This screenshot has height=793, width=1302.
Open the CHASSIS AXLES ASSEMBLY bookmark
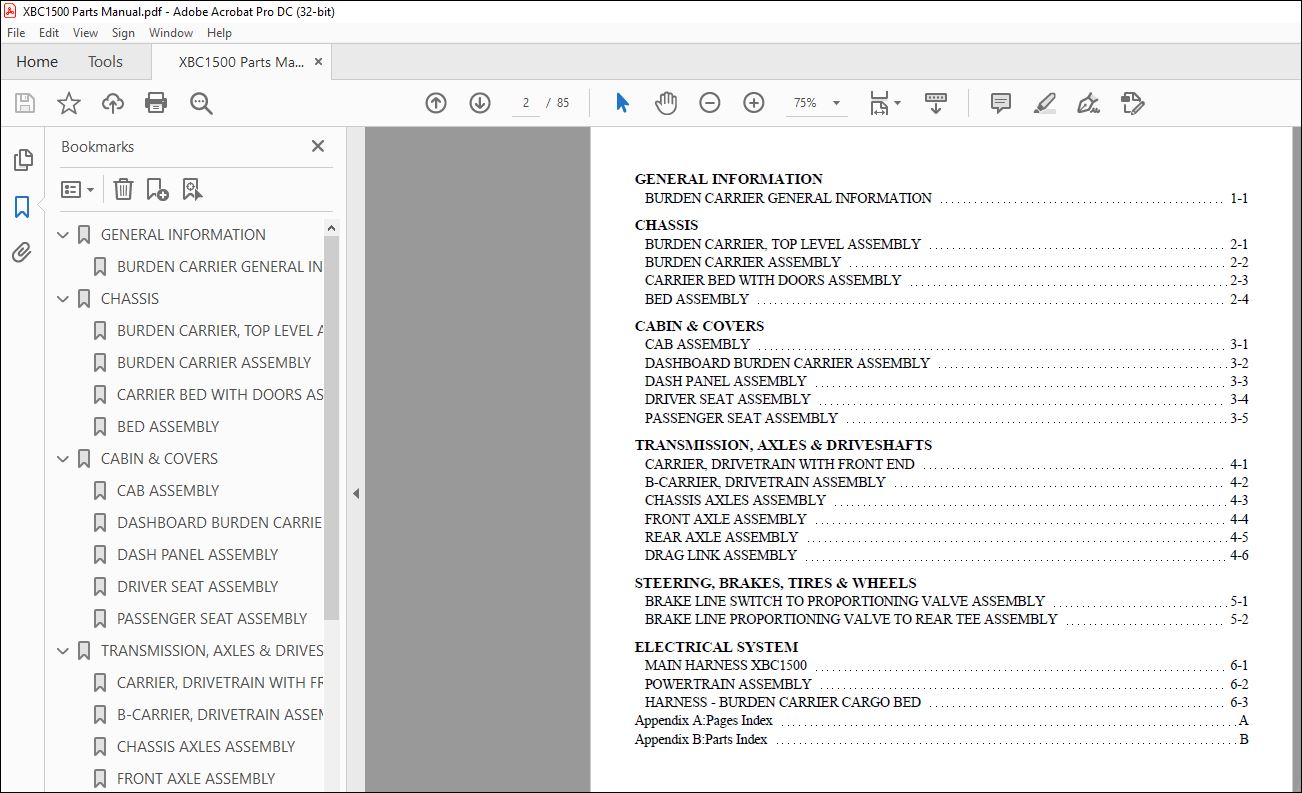[206, 747]
